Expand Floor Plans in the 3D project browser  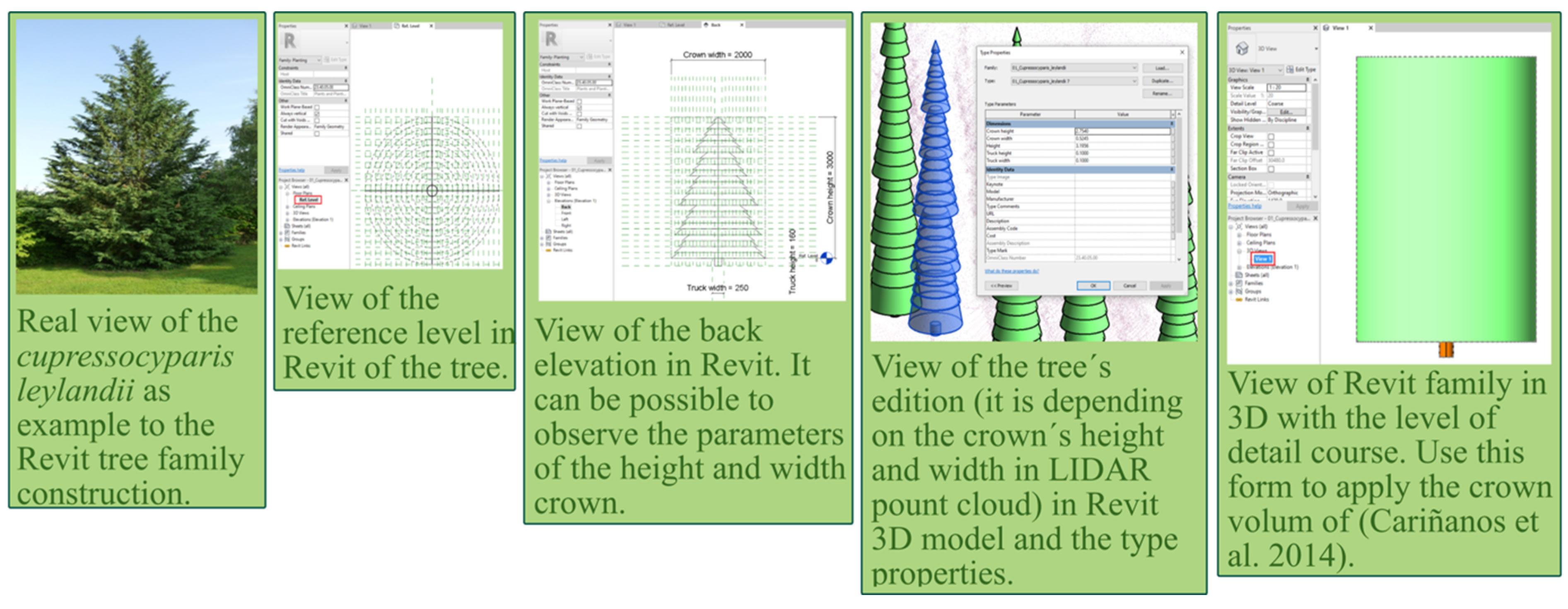click(1239, 234)
